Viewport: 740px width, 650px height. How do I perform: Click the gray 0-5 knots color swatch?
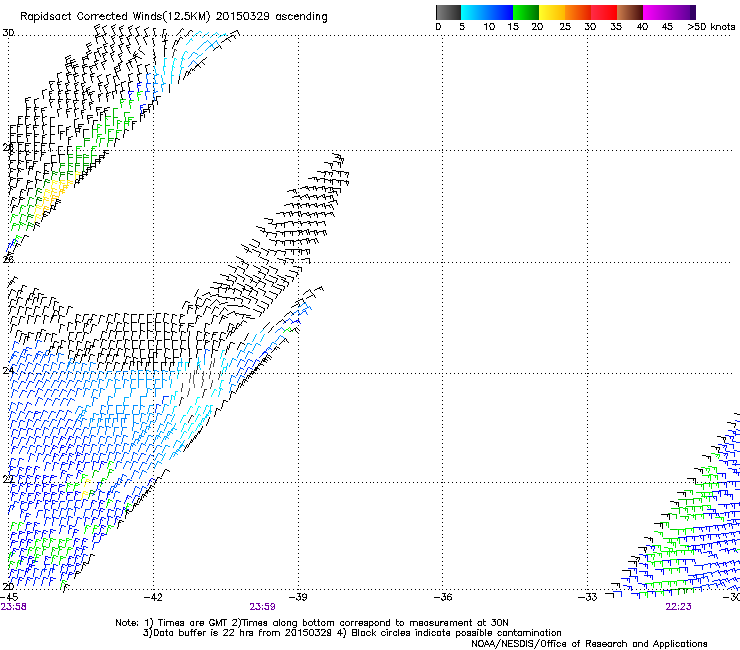[448, 12]
